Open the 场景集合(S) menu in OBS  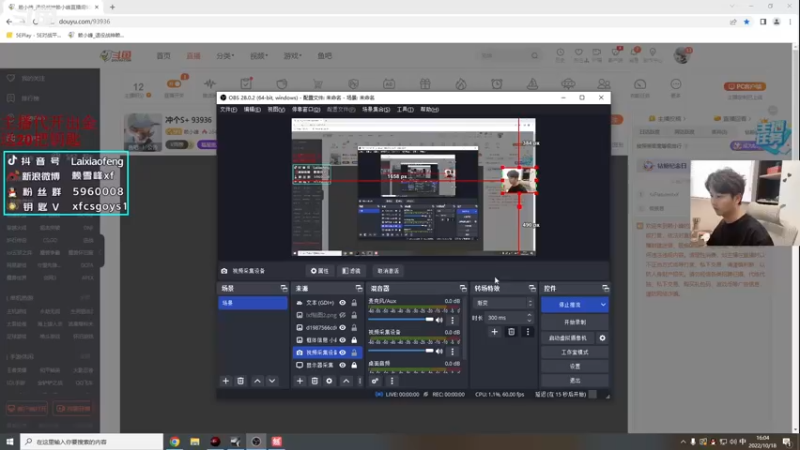click(x=376, y=110)
